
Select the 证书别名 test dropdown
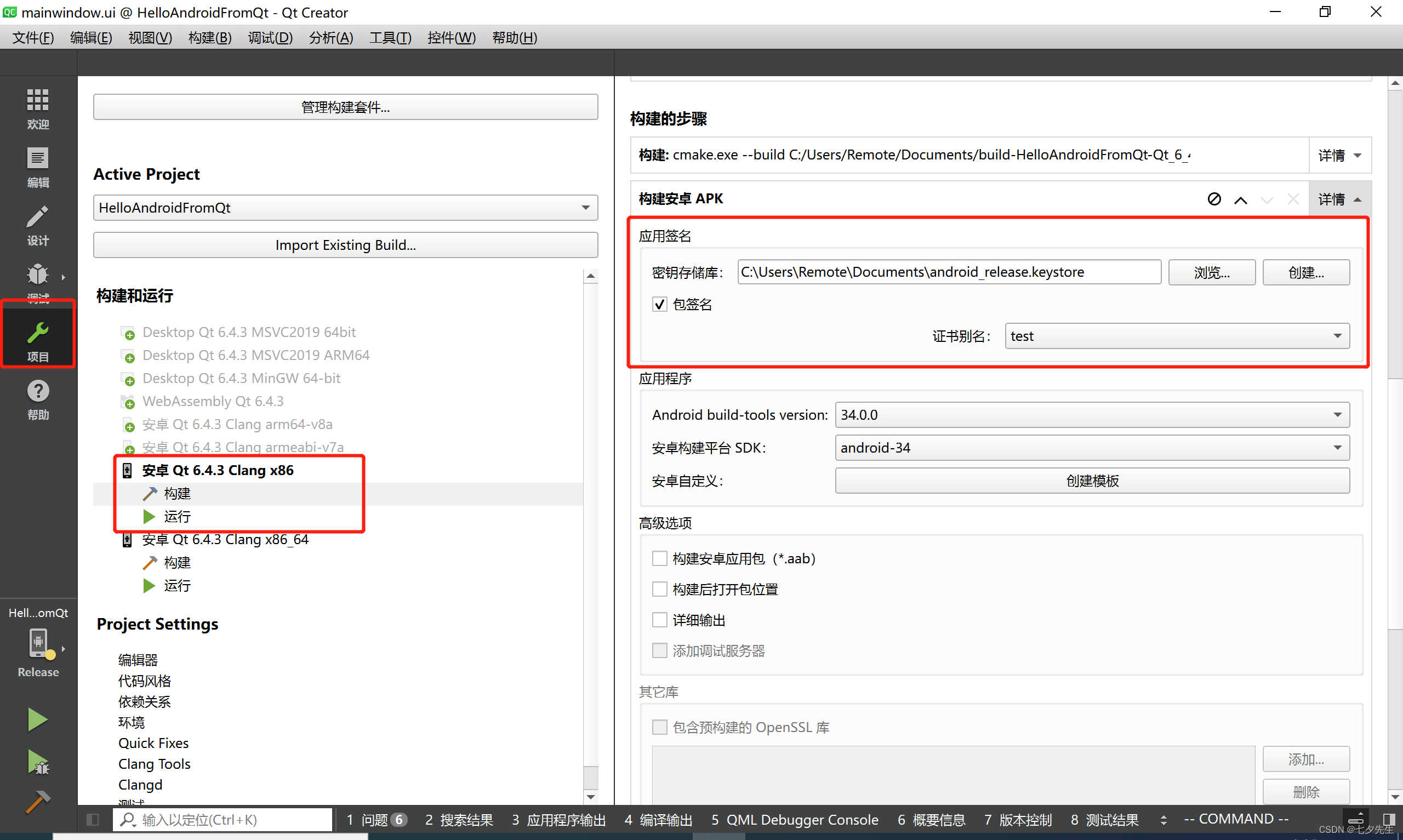pyautogui.click(x=1176, y=335)
